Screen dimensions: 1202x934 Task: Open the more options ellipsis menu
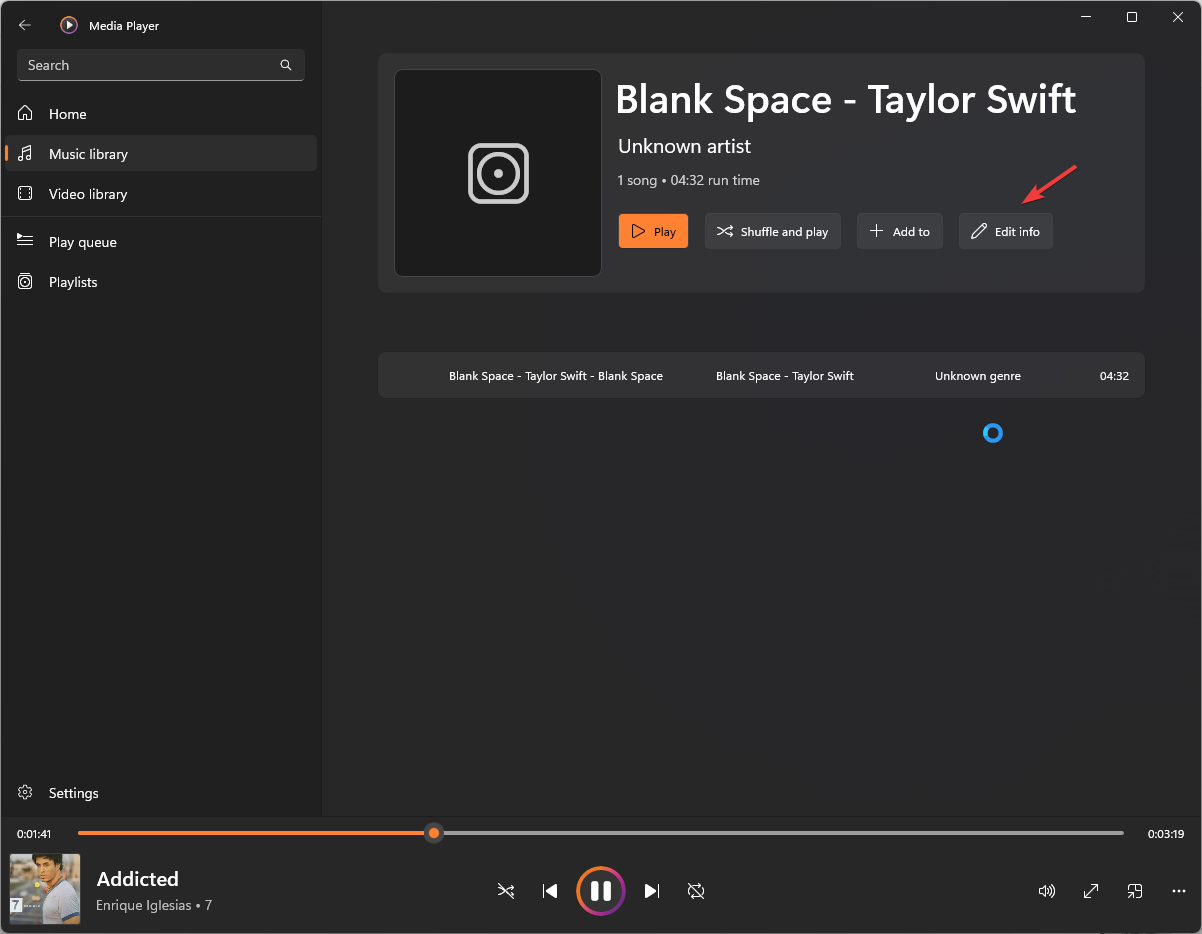click(x=1179, y=891)
